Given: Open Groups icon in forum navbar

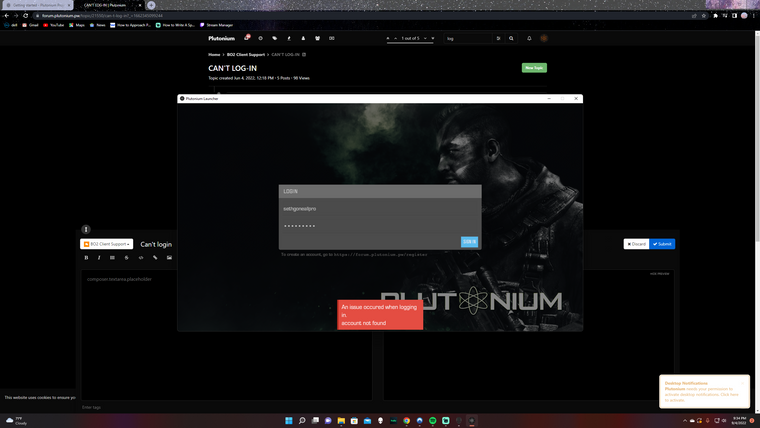Looking at the screenshot, I should 317,38.
